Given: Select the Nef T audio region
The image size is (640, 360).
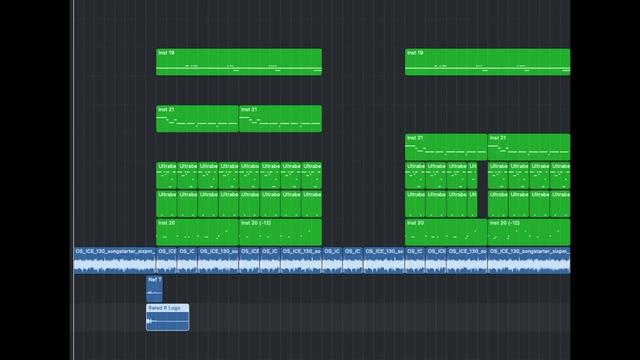Looking at the screenshot, I should pyautogui.click(x=154, y=289).
